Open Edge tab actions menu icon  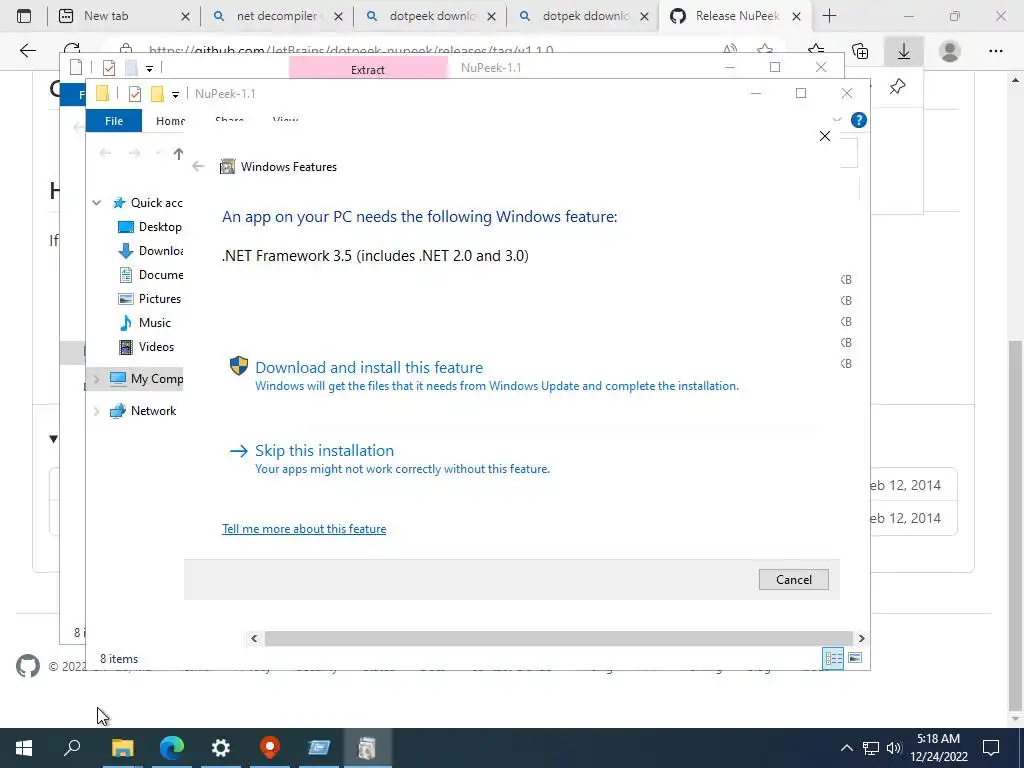[x=24, y=16]
